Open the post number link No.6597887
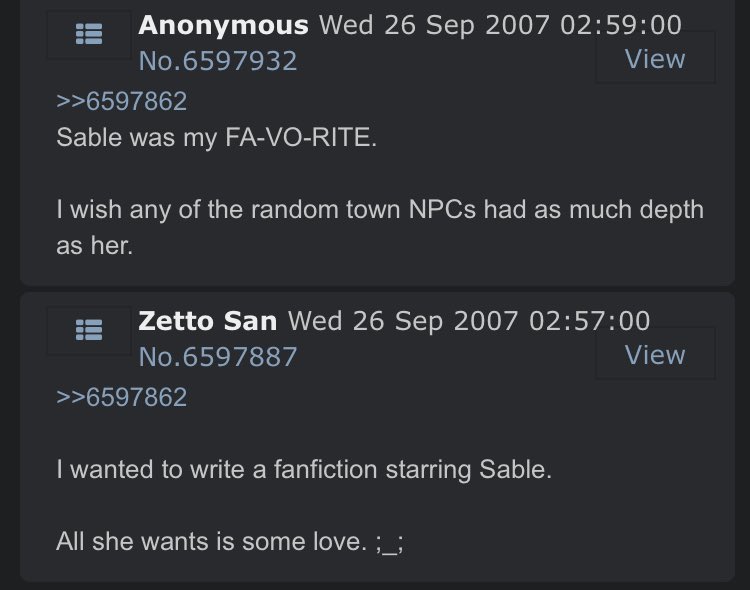Screen dimensions: 750x590 tap(218, 356)
